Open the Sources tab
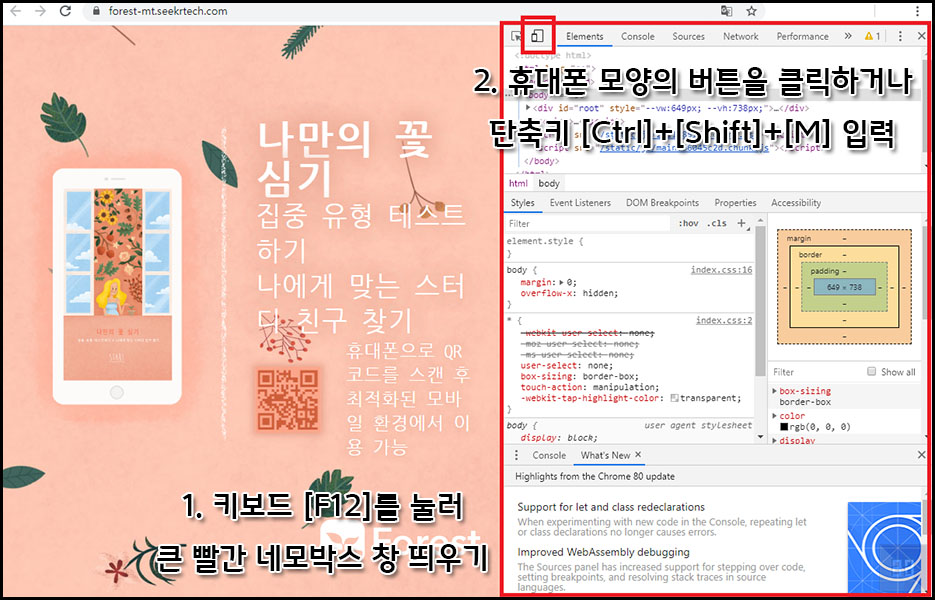The image size is (935, 600). click(688, 36)
